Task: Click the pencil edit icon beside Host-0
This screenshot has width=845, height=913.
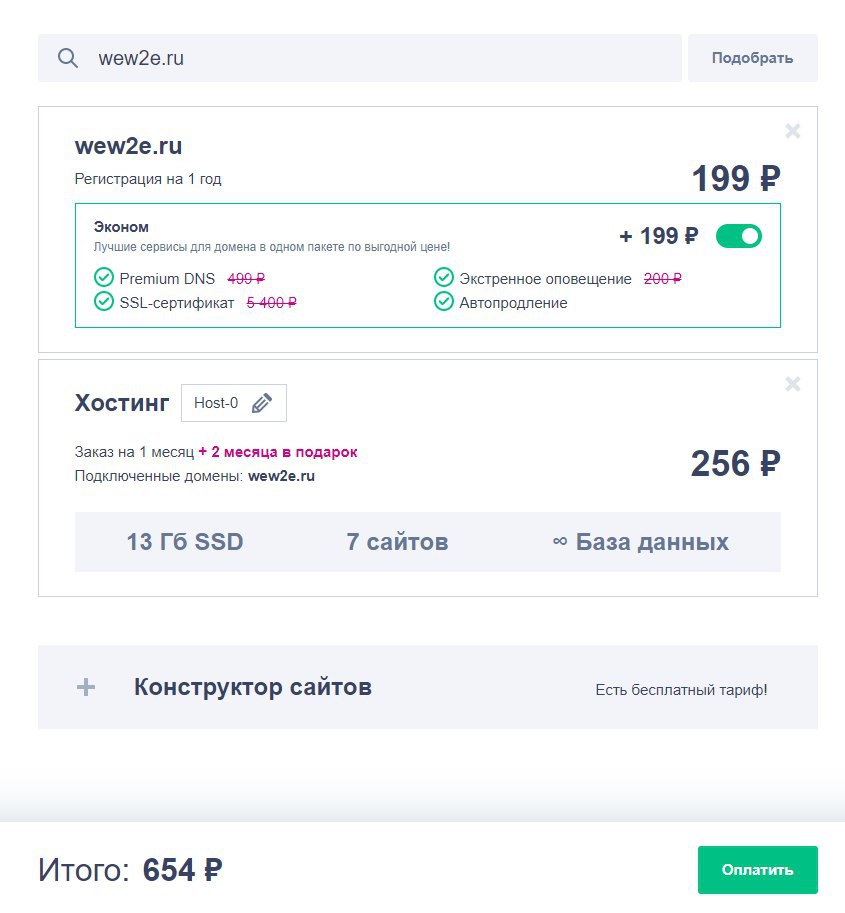Action: click(x=262, y=403)
